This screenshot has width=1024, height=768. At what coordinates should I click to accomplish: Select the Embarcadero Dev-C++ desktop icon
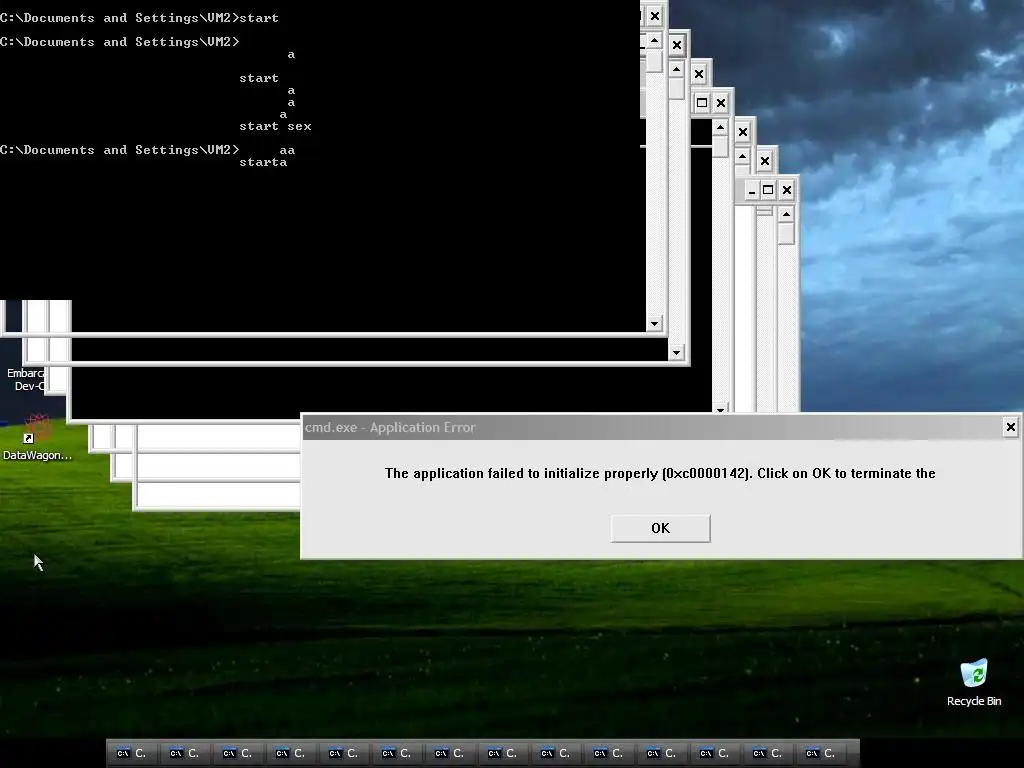pyautogui.click(x=26, y=379)
